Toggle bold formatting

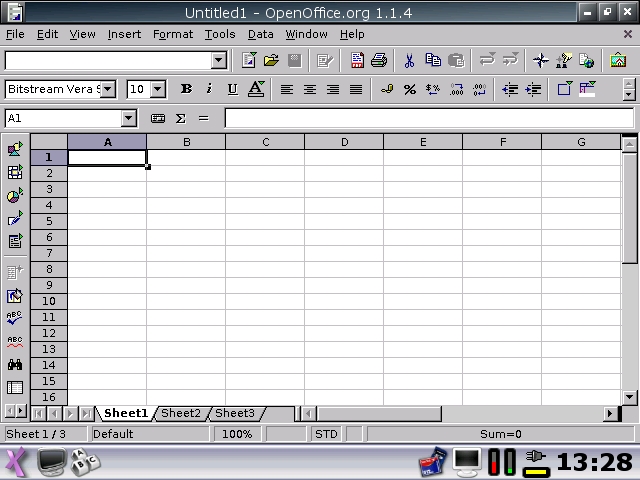[186, 89]
